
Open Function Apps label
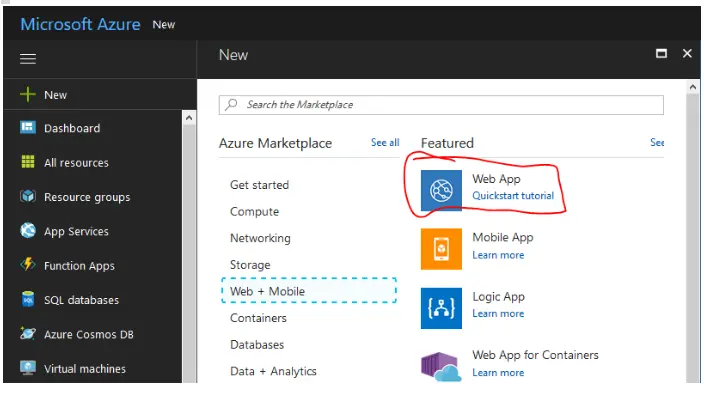click(x=79, y=266)
